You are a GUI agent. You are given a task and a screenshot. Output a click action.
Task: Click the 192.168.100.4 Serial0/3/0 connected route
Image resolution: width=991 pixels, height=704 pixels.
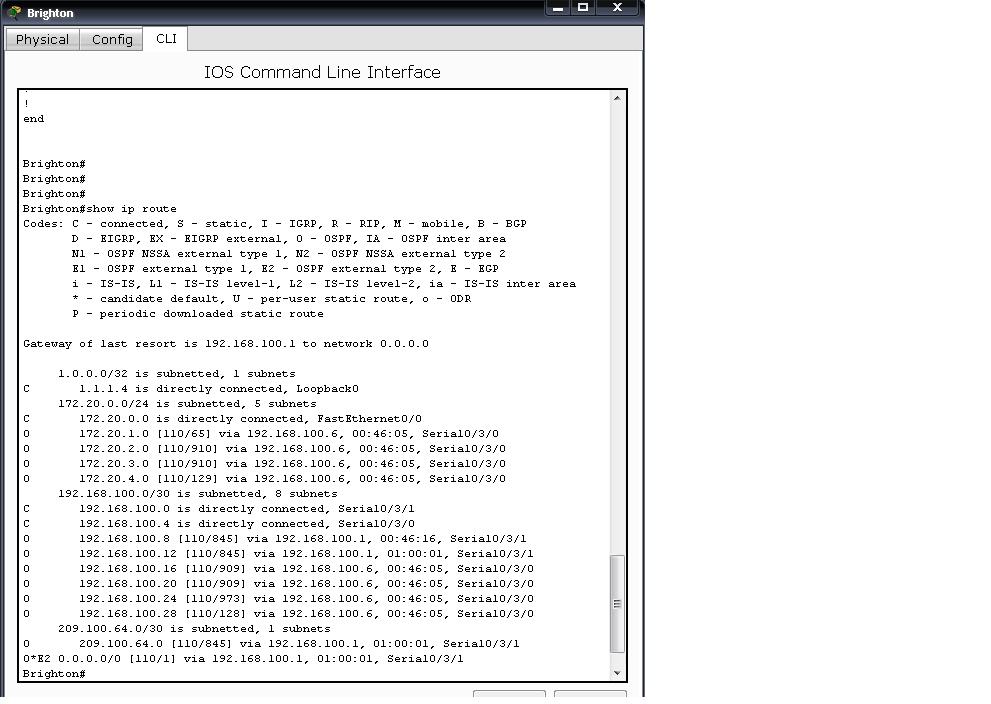pos(219,524)
